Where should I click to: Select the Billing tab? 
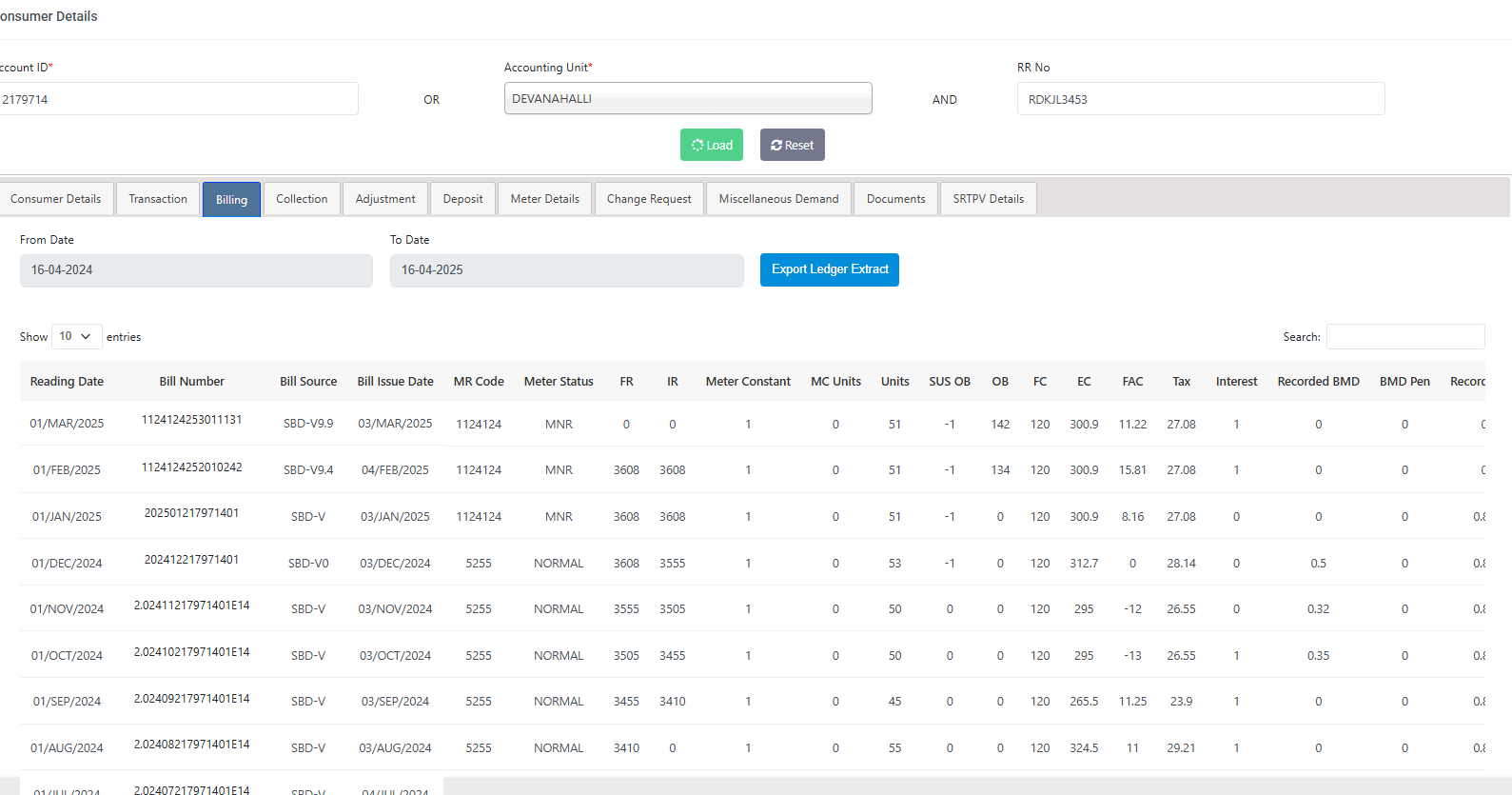point(231,199)
